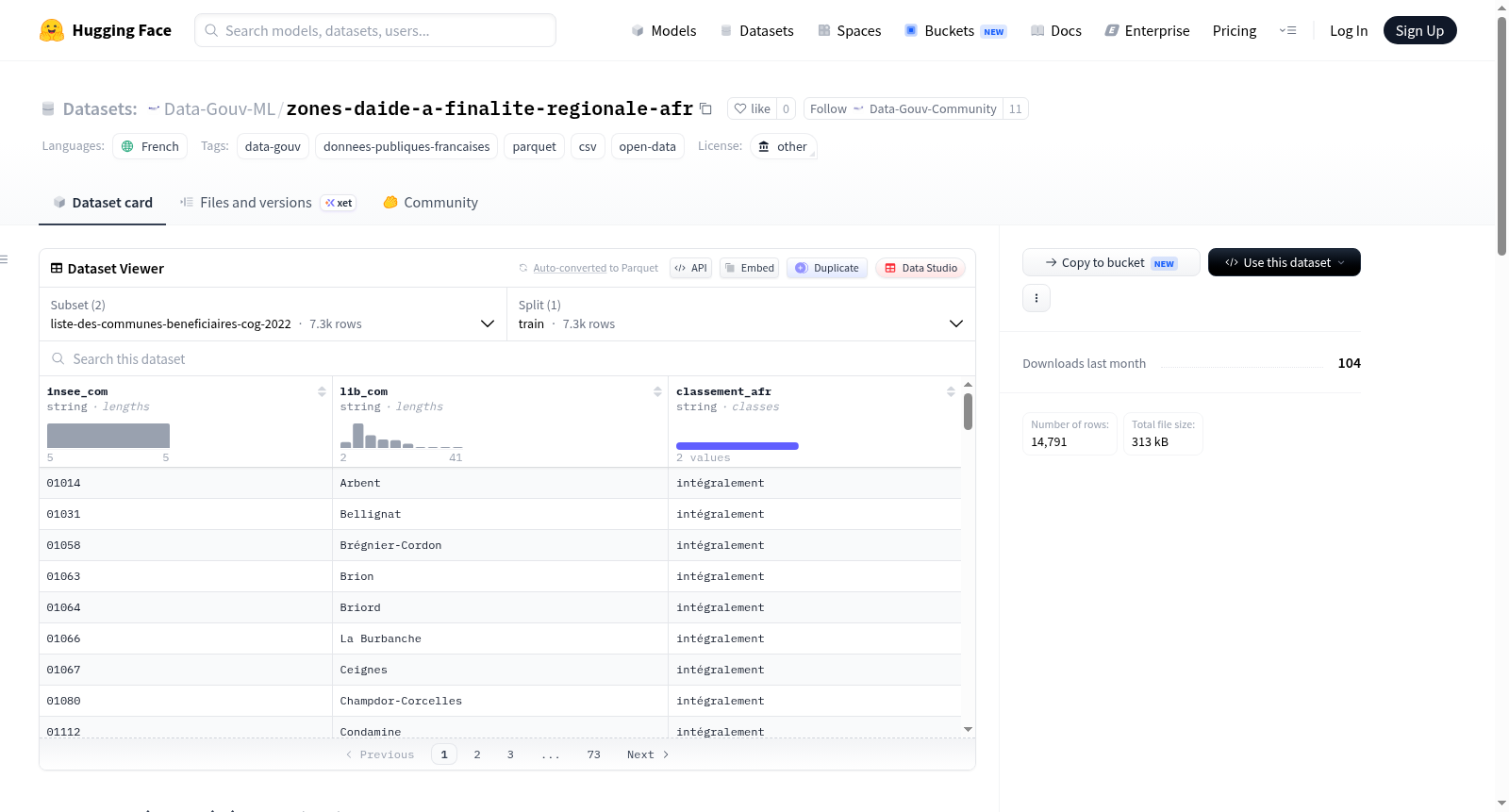Copy dataset name with the copy icon
The image size is (1509, 812).
[x=705, y=108]
